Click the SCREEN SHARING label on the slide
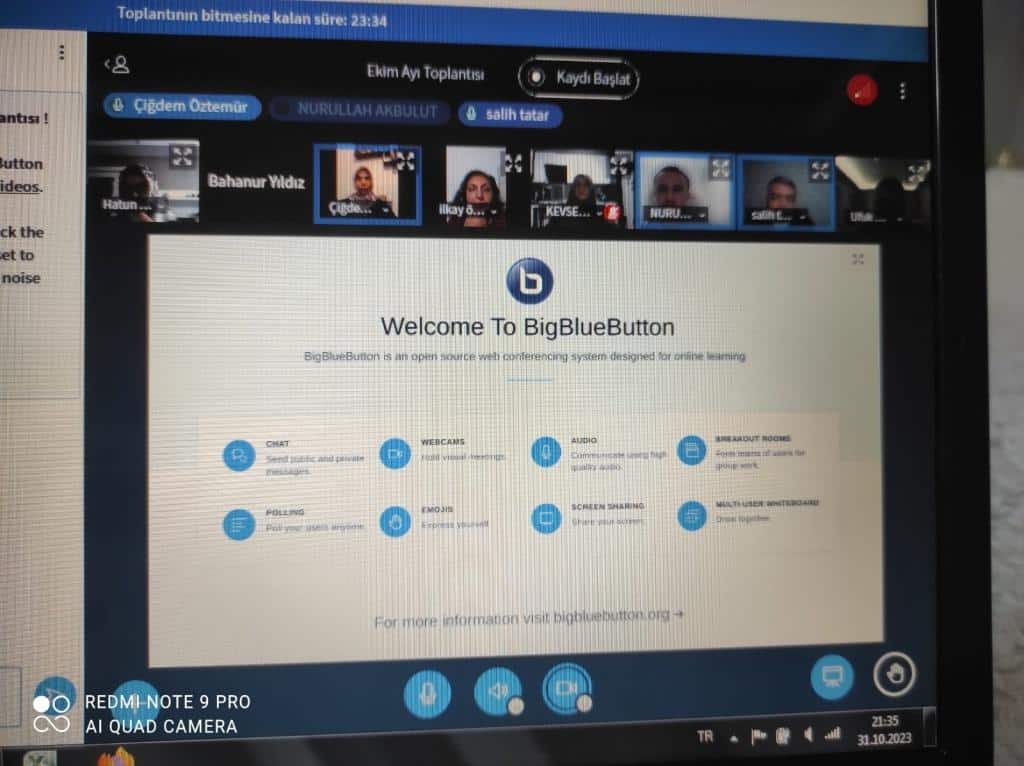 608,506
